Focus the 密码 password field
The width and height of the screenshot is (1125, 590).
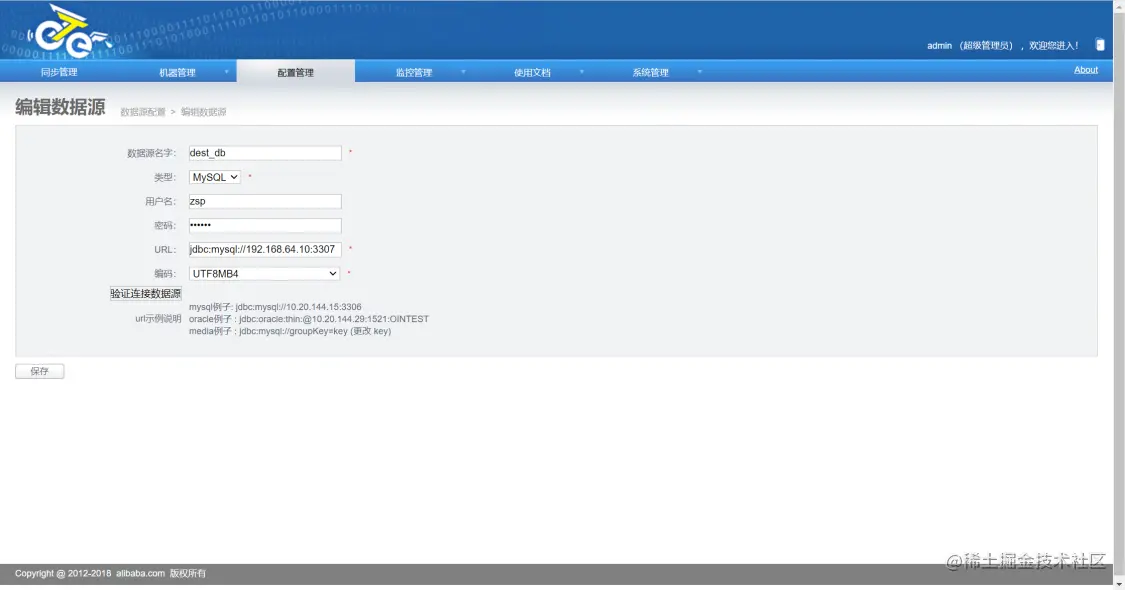click(x=265, y=225)
